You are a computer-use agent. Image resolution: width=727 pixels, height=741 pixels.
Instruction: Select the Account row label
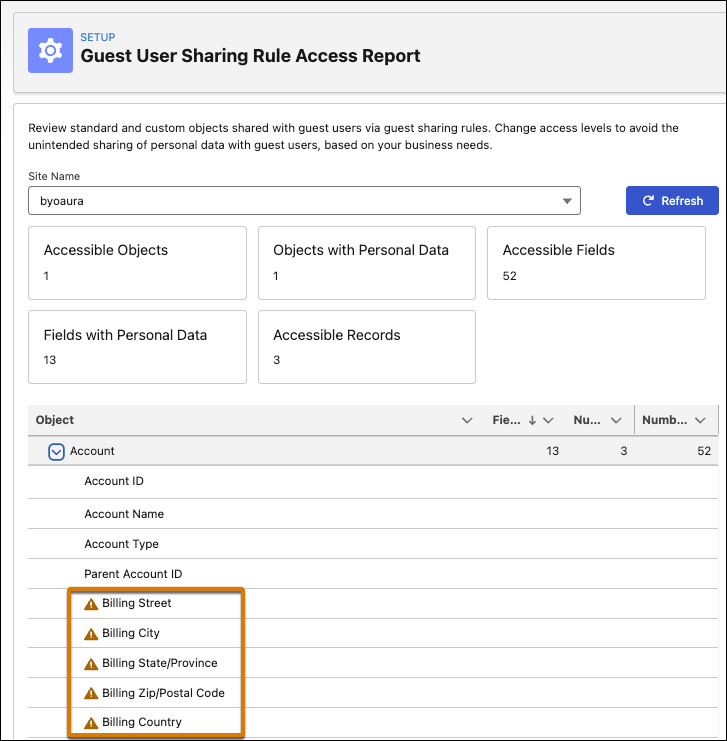[x=92, y=451]
